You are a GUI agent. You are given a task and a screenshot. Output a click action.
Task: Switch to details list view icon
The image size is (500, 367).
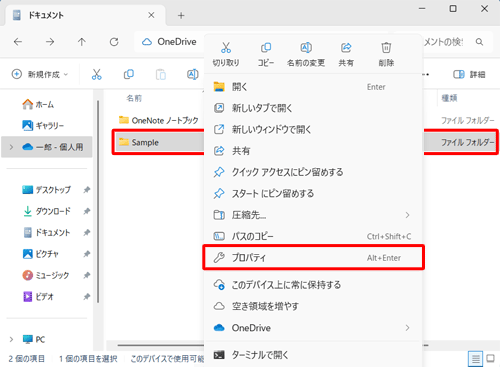pos(475,359)
